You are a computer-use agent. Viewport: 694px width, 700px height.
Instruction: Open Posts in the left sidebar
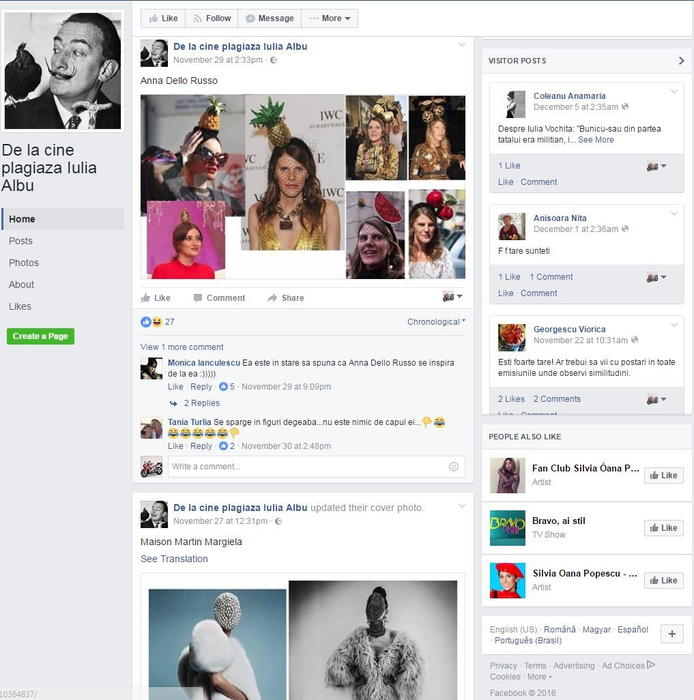[21, 241]
